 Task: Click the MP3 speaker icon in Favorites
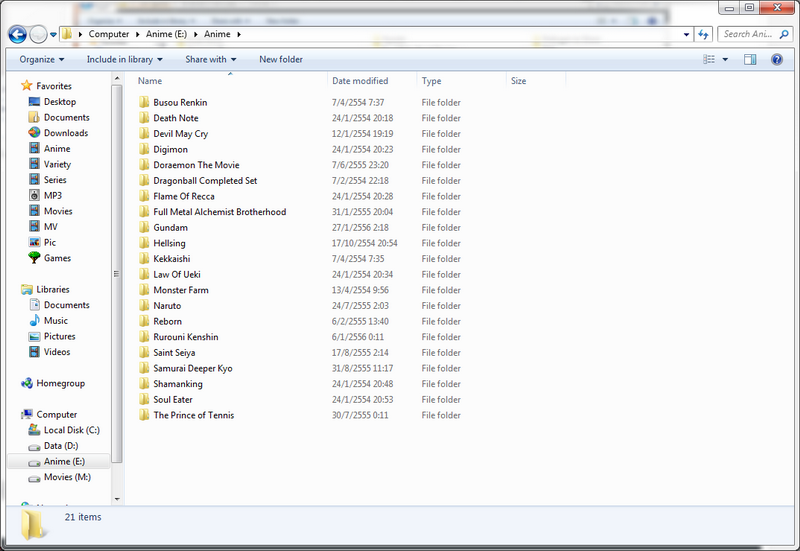pyautogui.click(x=34, y=195)
